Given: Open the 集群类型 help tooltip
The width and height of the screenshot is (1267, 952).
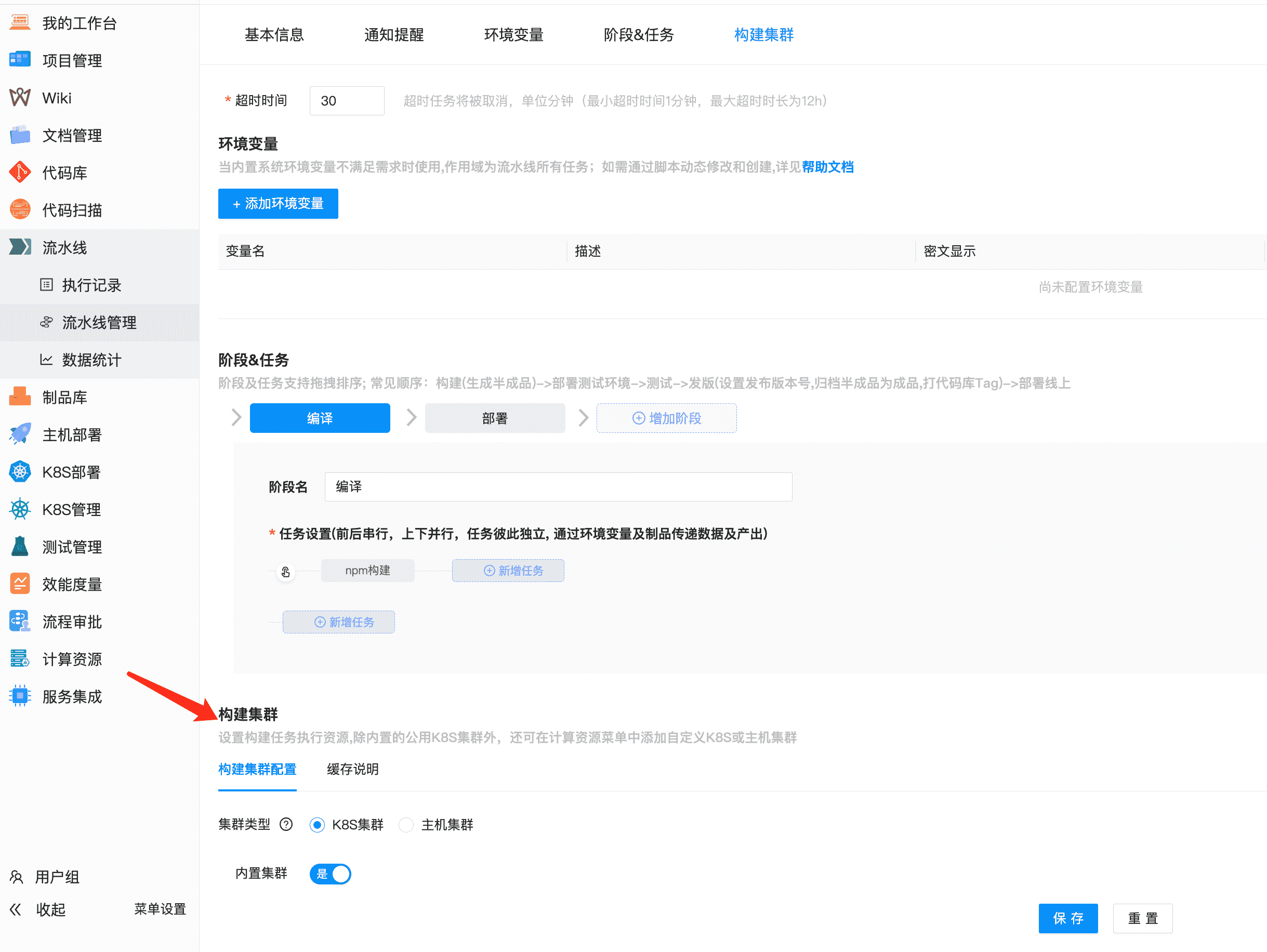Looking at the screenshot, I should (x=285, y=825).
